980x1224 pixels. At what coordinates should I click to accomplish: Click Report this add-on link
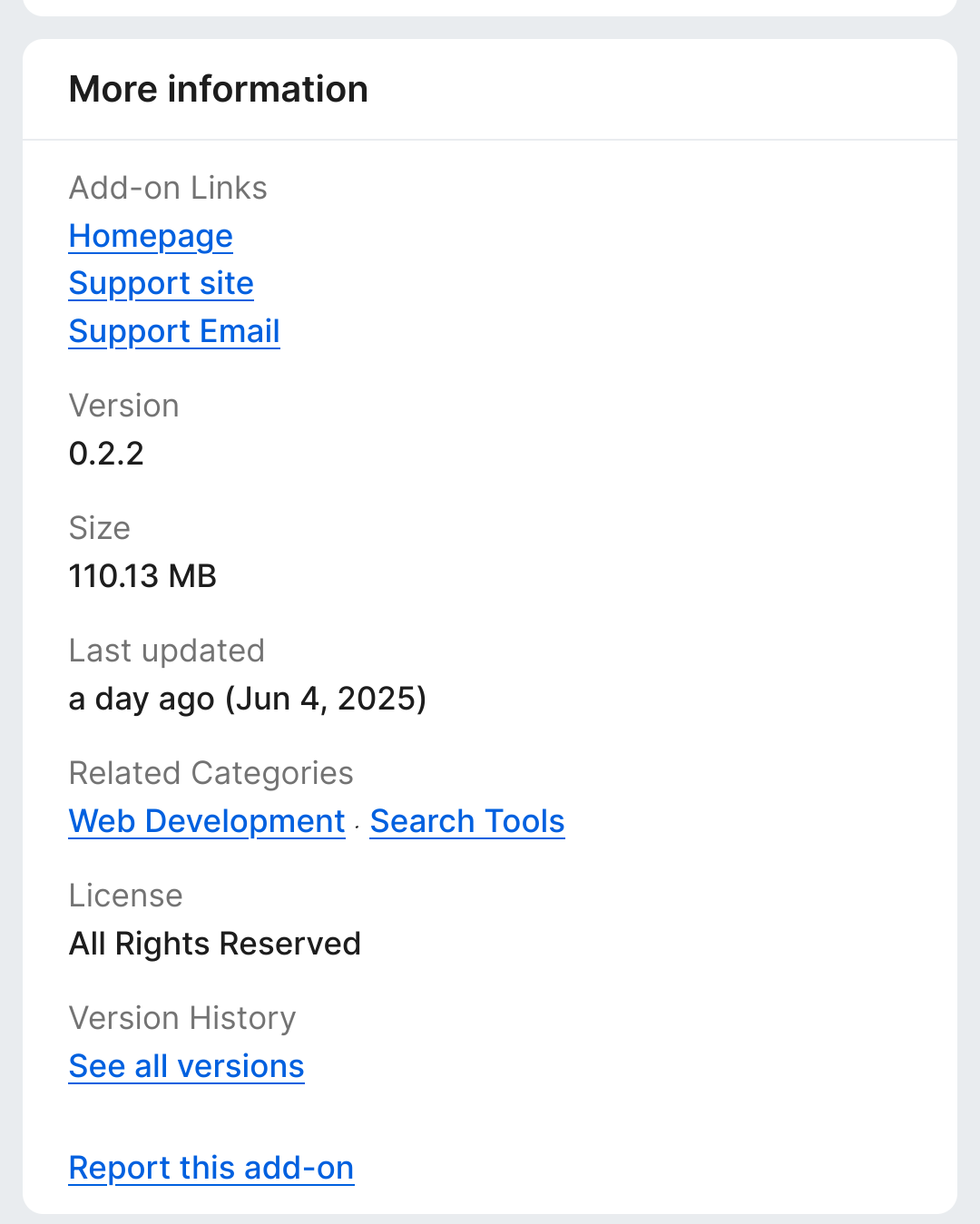[211, 1168]
